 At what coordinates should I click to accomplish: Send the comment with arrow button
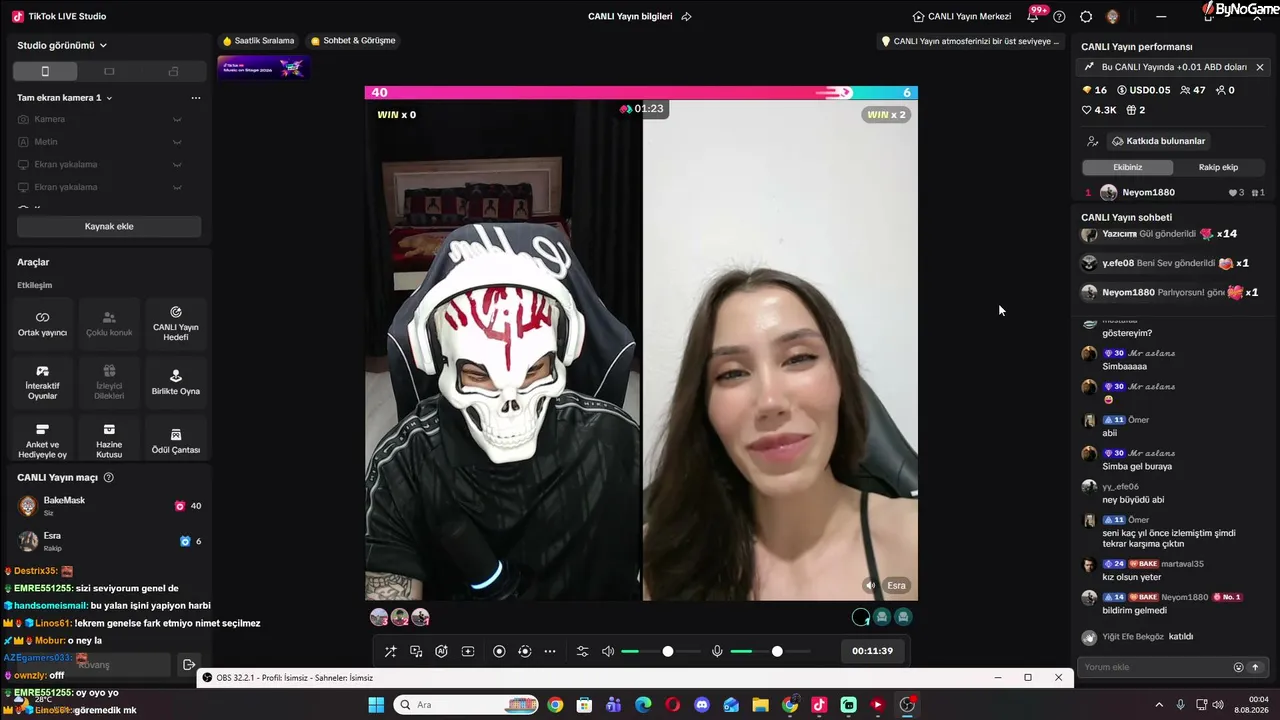point(1256,667)
